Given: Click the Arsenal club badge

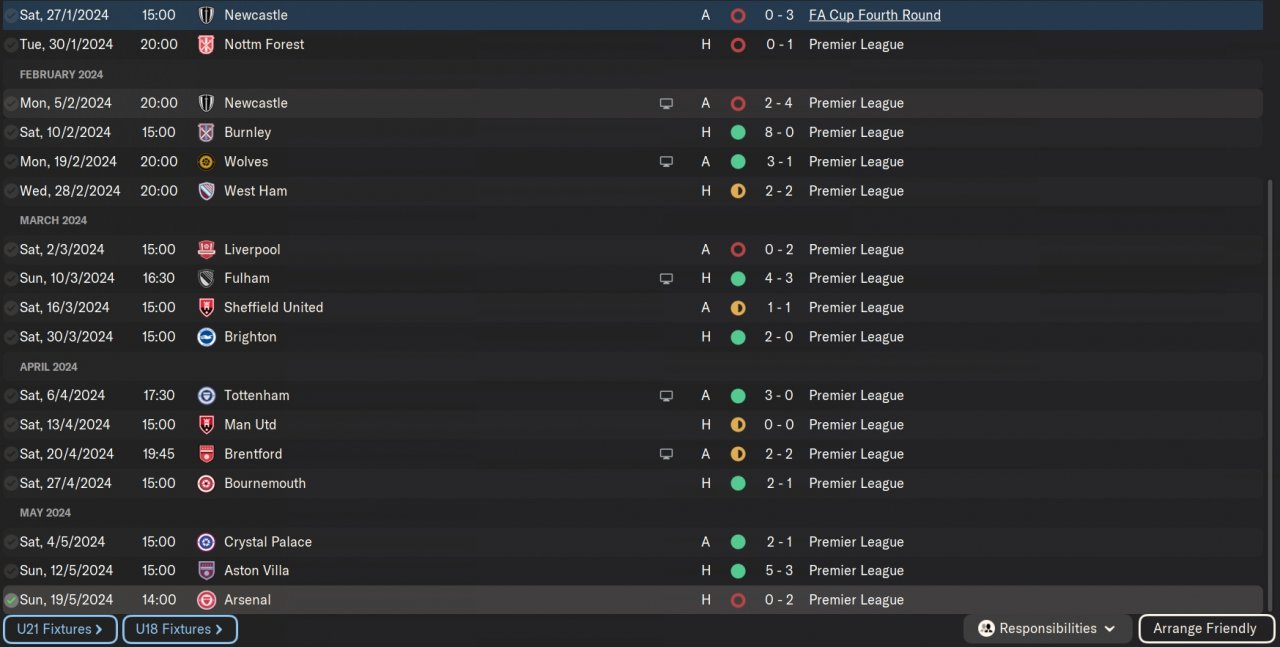Looking at the screenshot, I should (206, 600).
